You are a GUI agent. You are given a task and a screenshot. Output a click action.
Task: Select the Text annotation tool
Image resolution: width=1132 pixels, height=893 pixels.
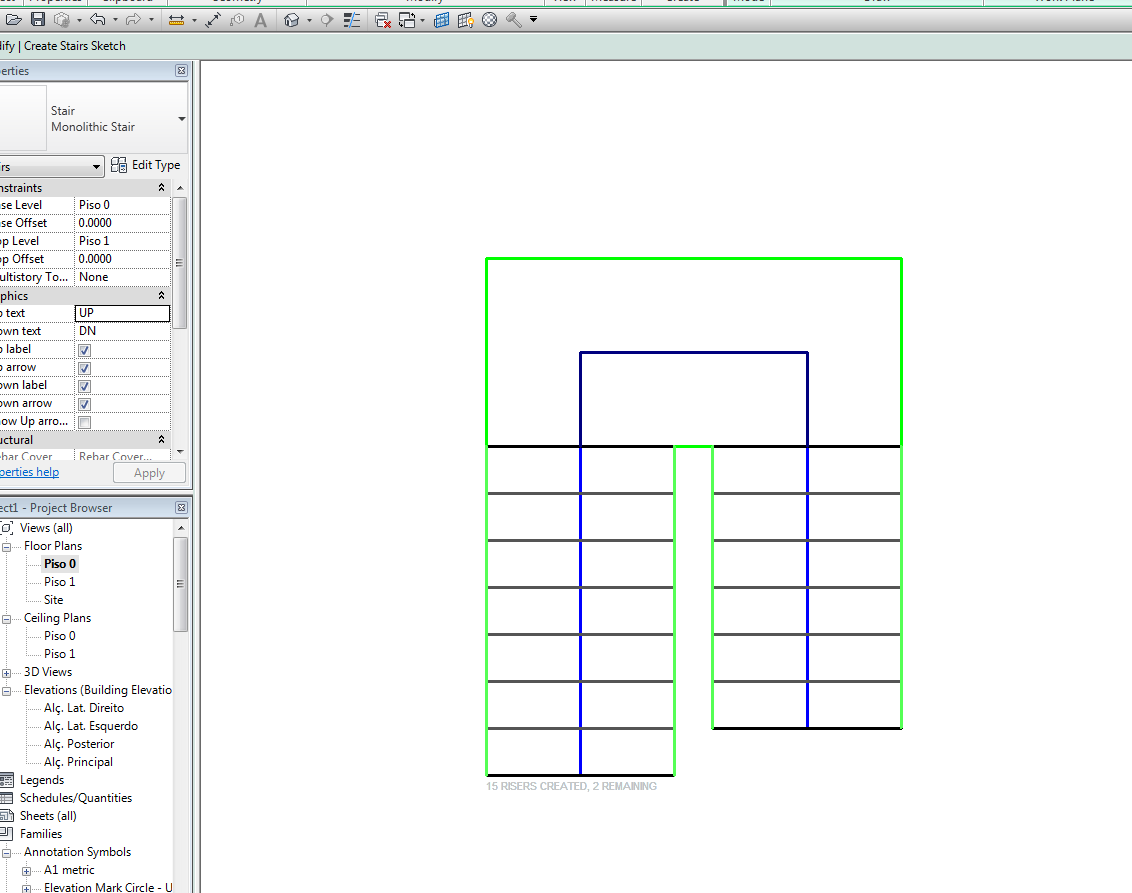(261, 20)
